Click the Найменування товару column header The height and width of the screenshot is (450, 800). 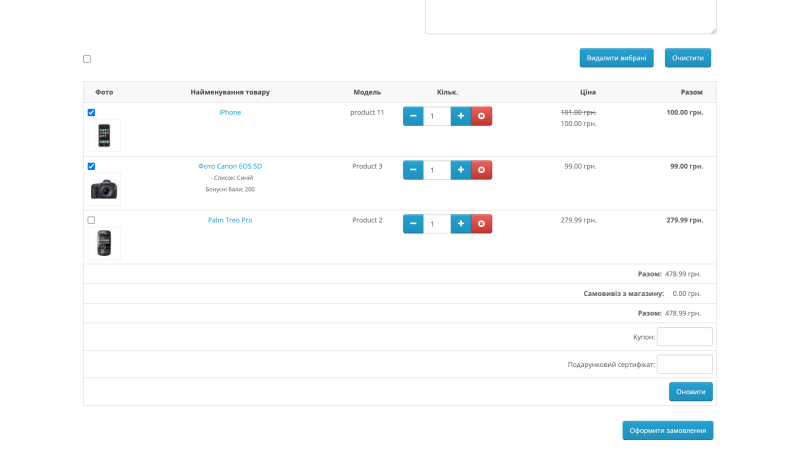(230, 92)
